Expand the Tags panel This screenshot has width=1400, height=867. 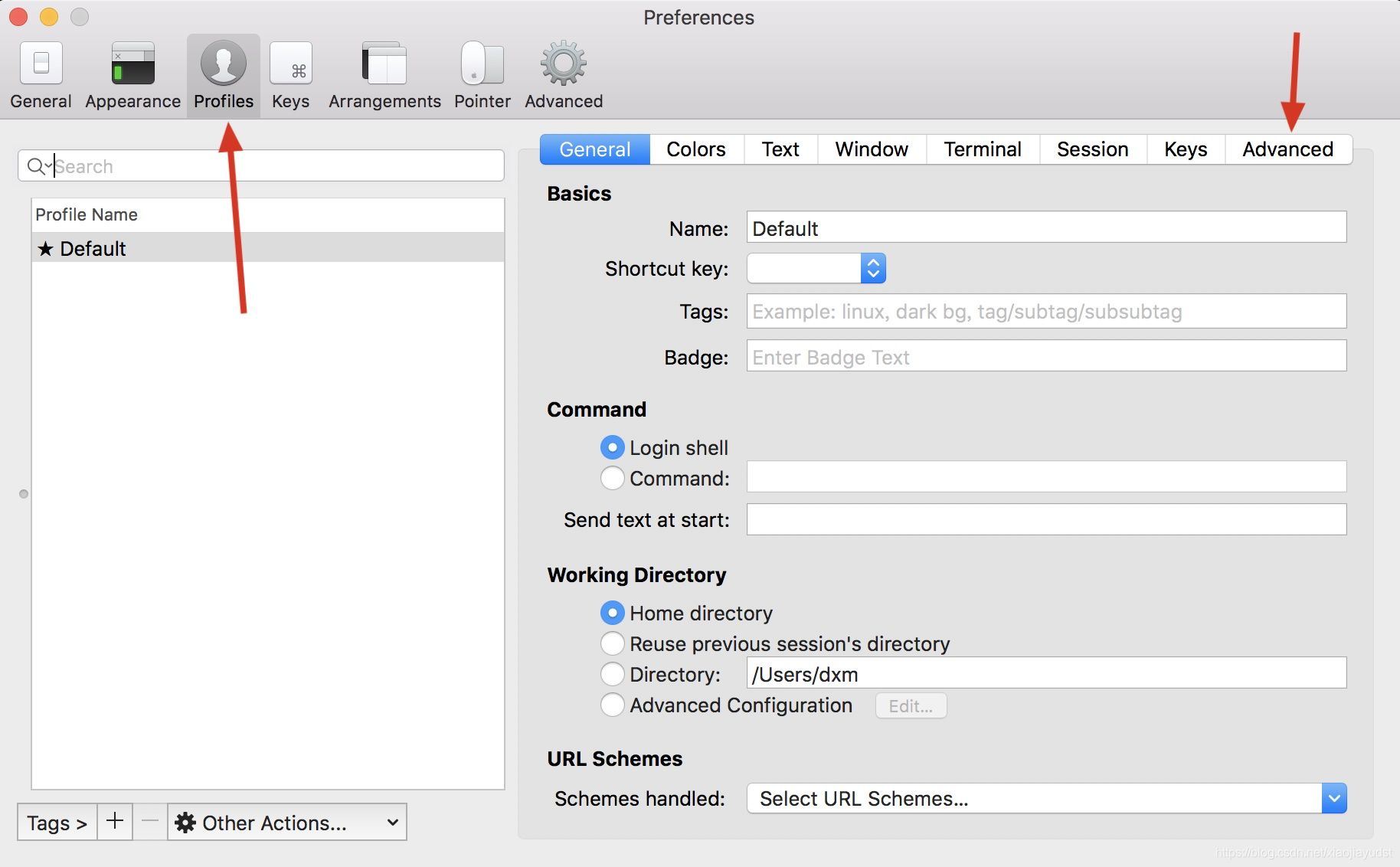(x=57, y=822)
